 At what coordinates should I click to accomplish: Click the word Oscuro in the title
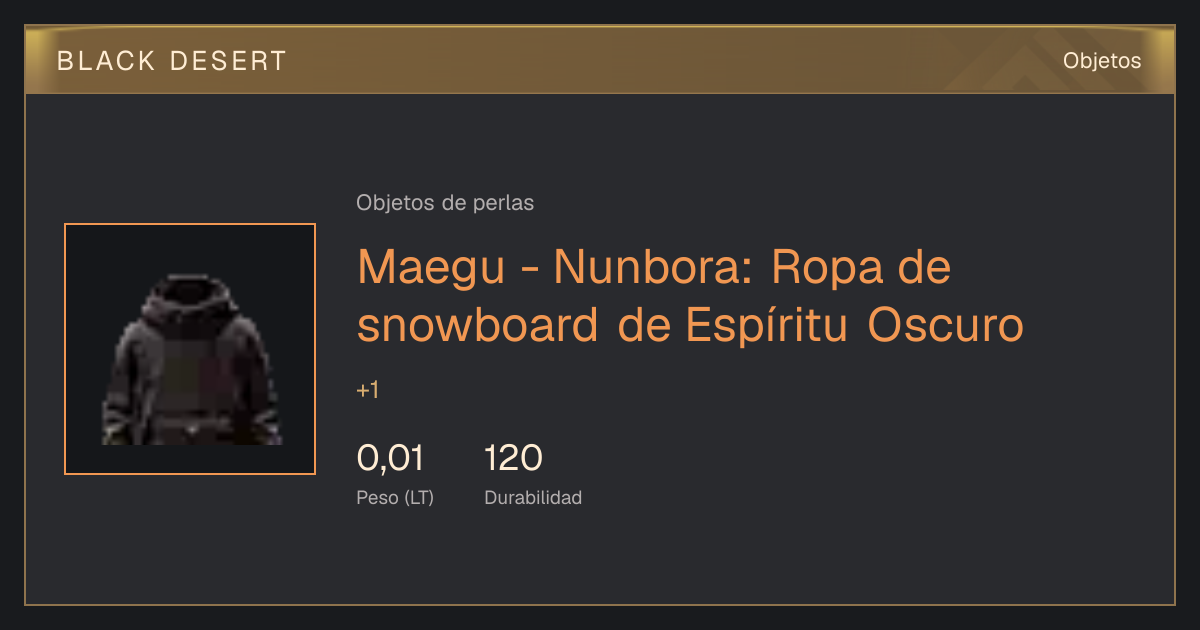[946, 326]
